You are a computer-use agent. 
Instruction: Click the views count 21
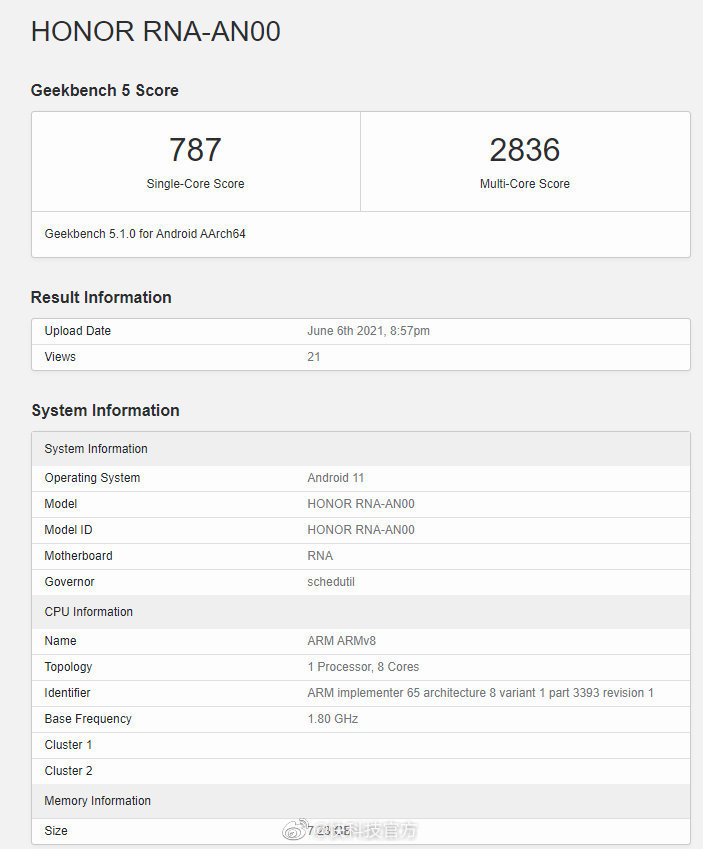tap(314, 357)
